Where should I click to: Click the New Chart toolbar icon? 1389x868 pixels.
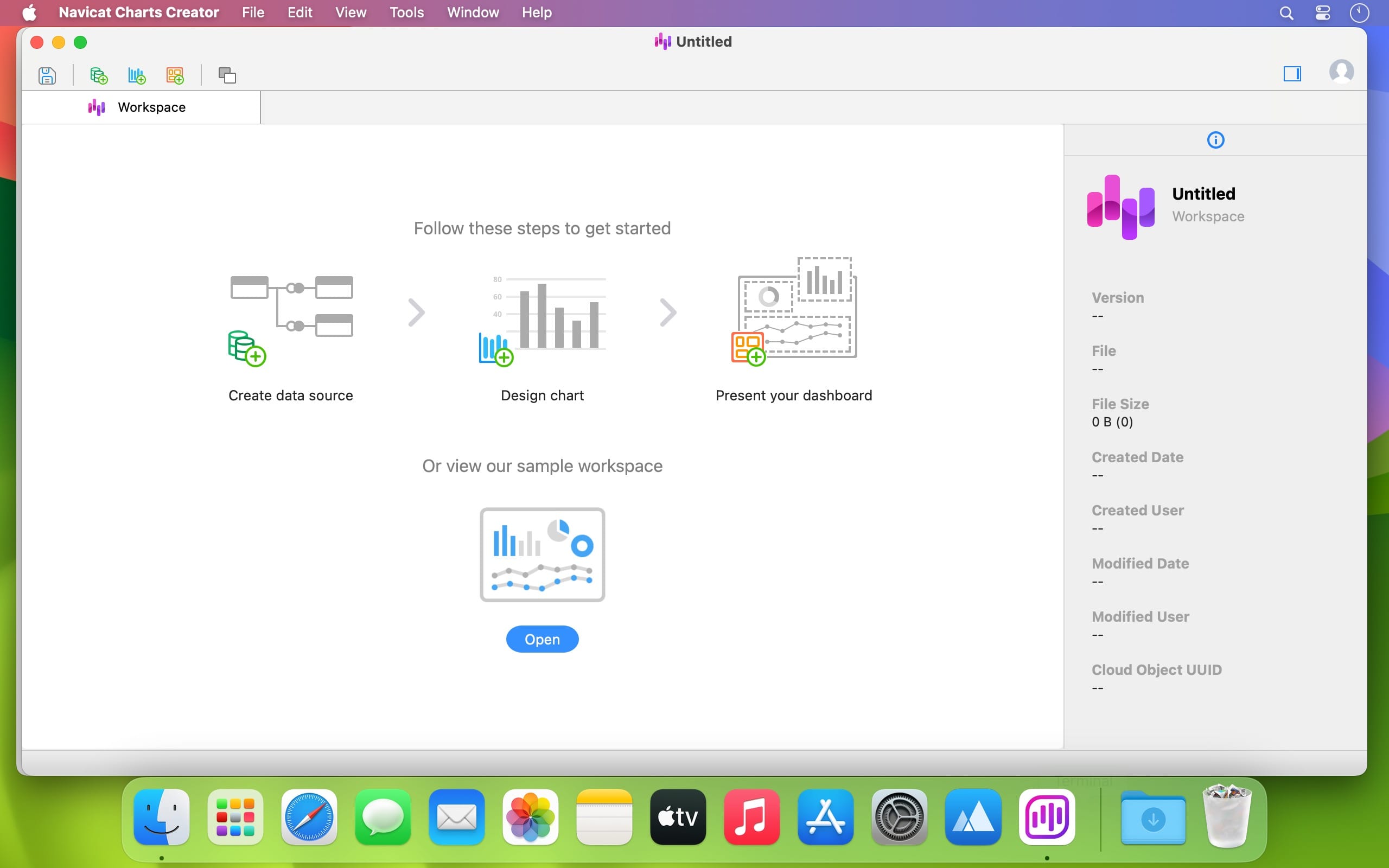tap(137, 75)
